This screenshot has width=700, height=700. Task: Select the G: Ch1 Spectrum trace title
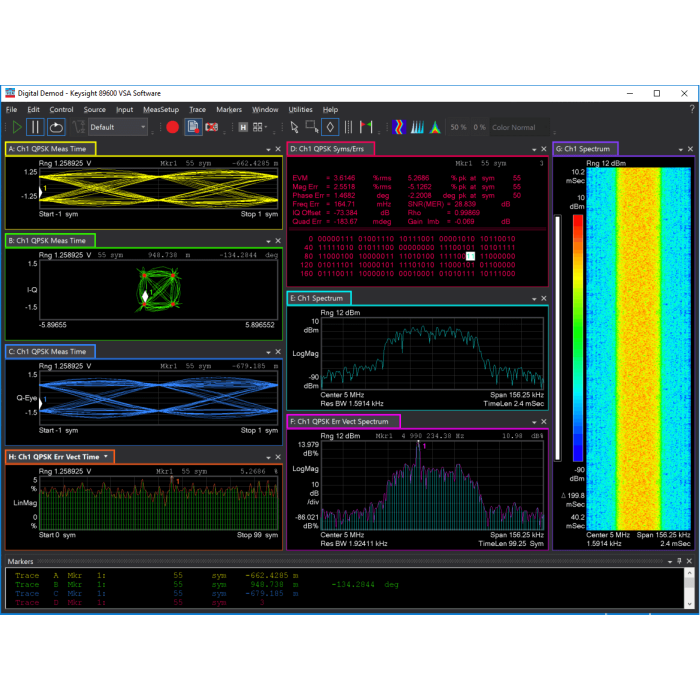pos(585,149)
